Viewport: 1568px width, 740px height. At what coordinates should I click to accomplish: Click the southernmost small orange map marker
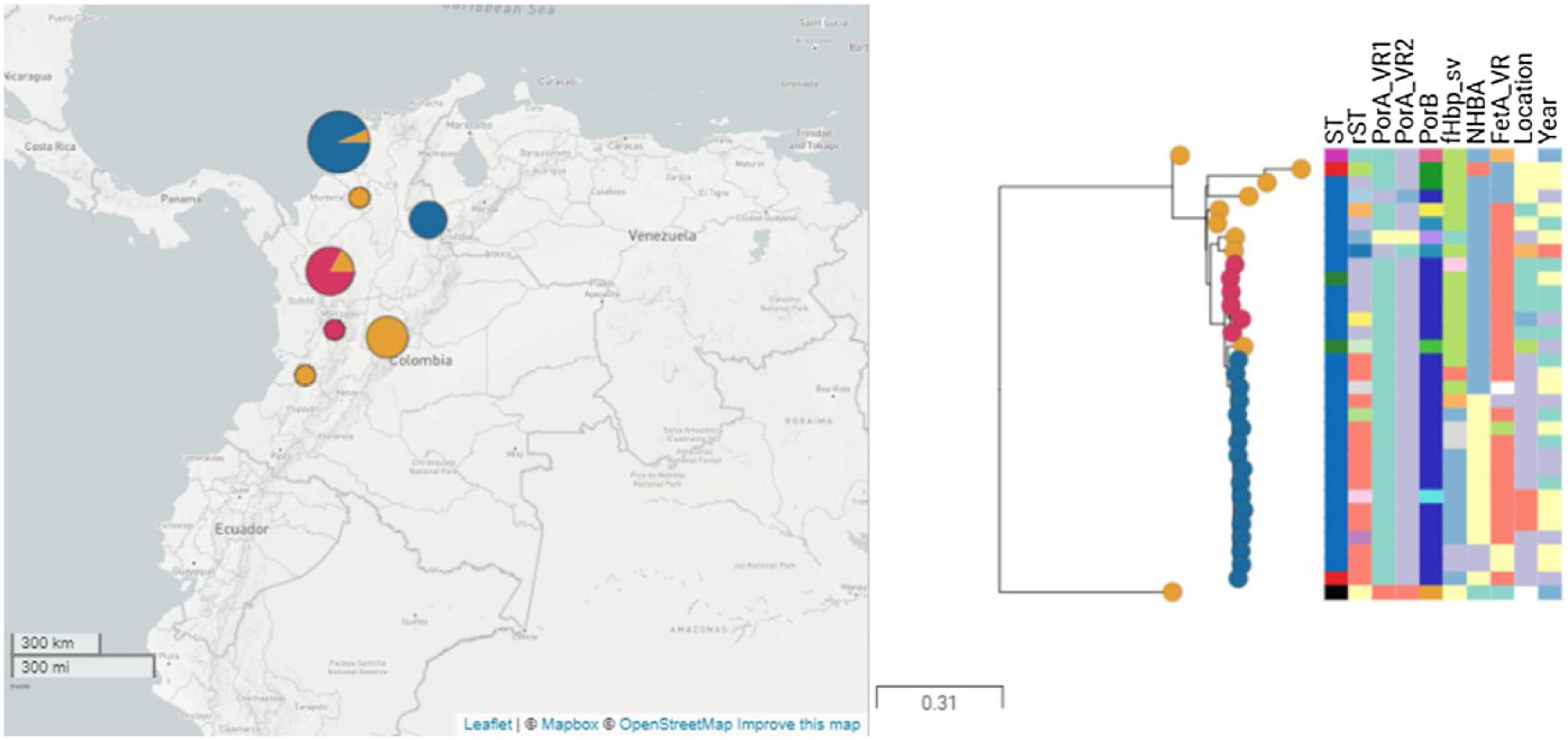coord(305,375)
